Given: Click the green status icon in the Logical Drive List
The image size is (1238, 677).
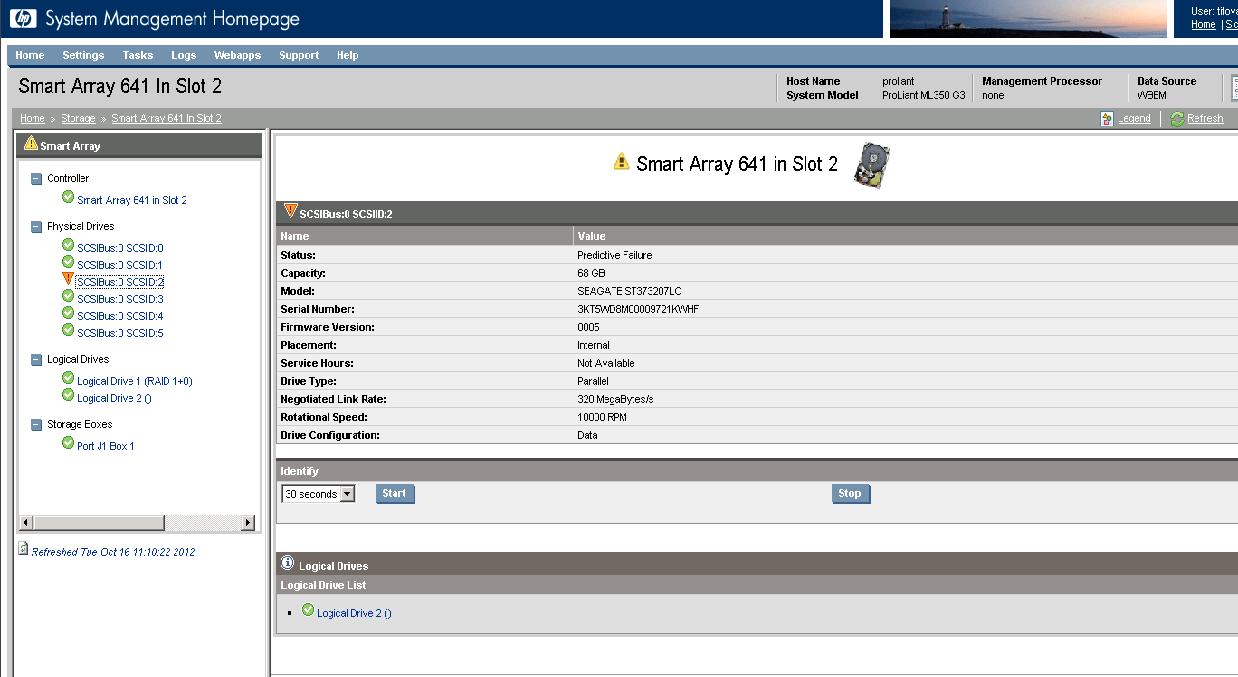Looking at the screenshot, I should coord(308,611).
